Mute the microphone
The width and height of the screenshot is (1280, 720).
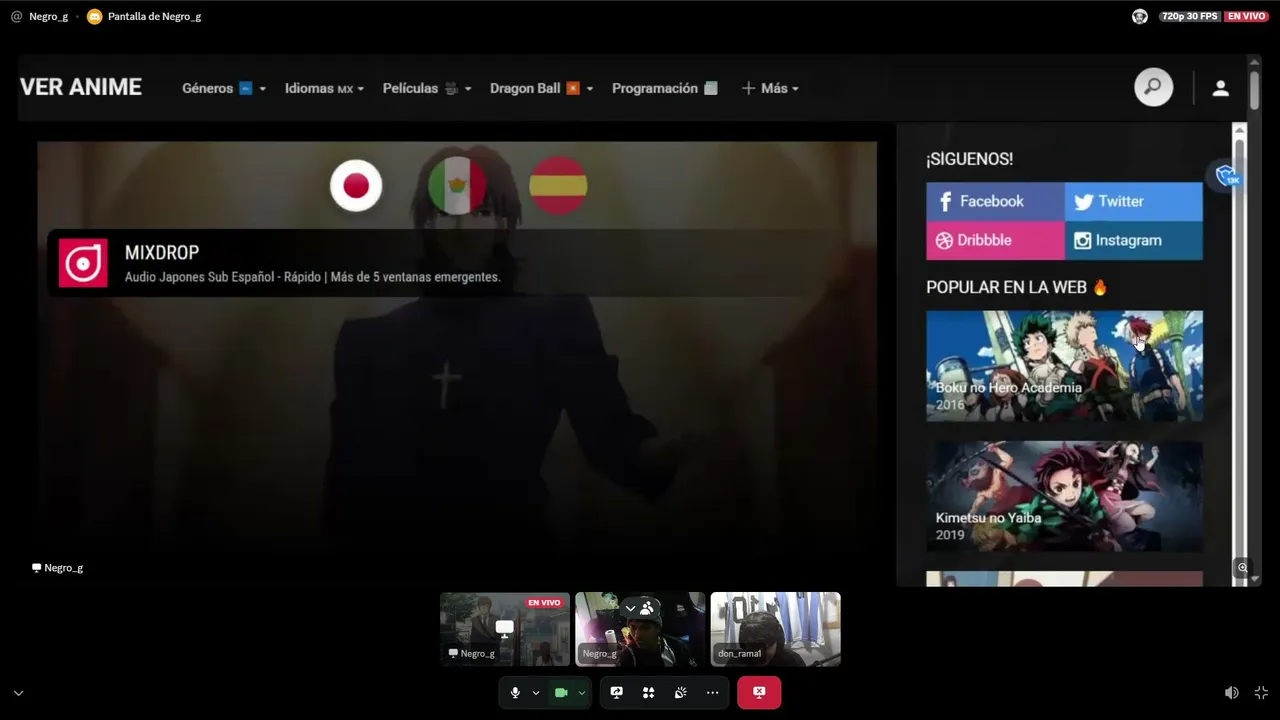515,692
